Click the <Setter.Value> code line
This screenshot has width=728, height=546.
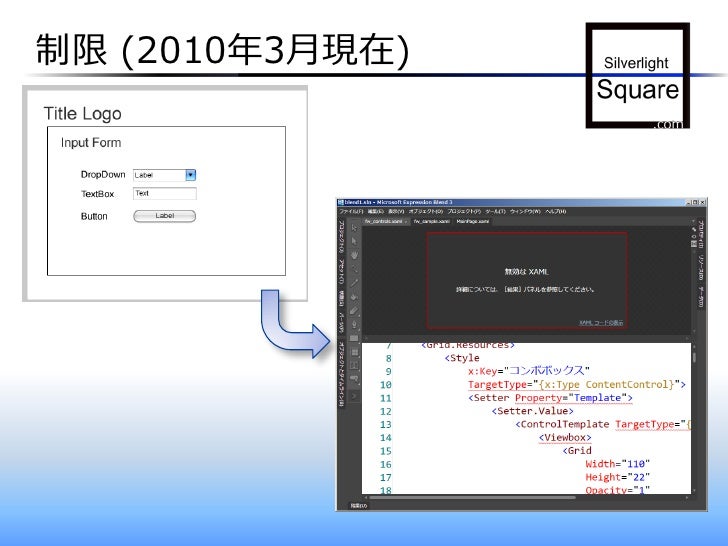[x=533, y=411]
